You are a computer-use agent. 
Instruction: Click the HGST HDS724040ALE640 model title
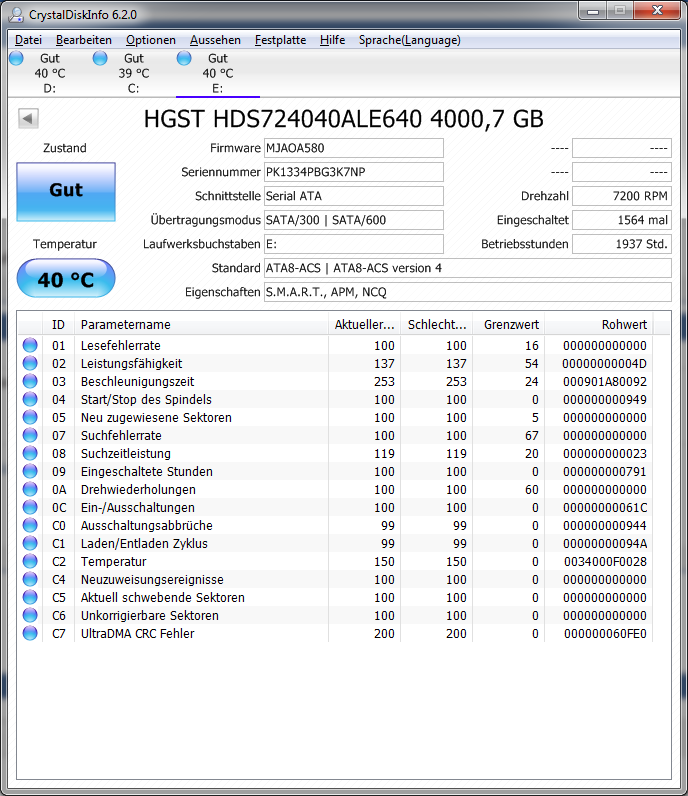pyautogui.click(x=344, y=119)
